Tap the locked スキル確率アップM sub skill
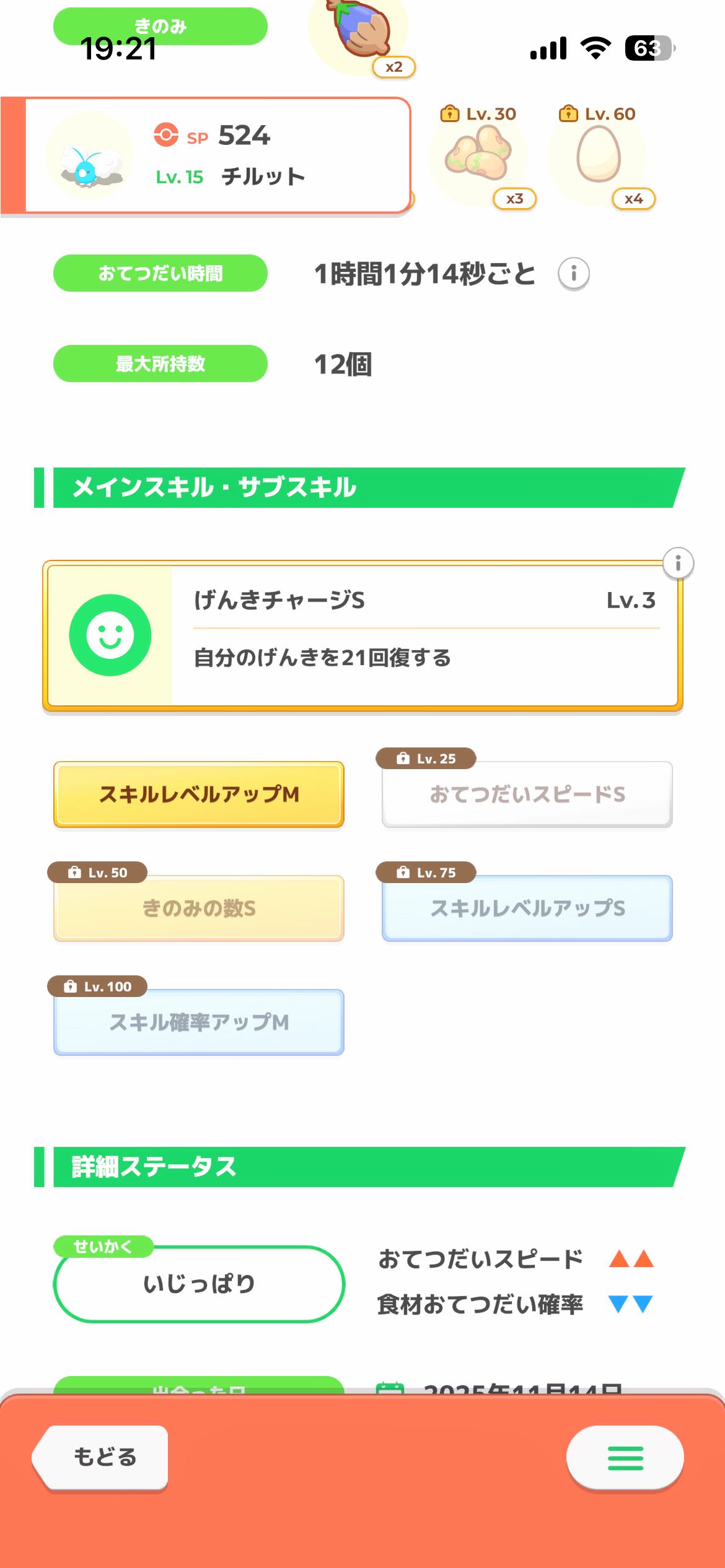This screenshot has height=1568, width=725. click(199, 1022)
